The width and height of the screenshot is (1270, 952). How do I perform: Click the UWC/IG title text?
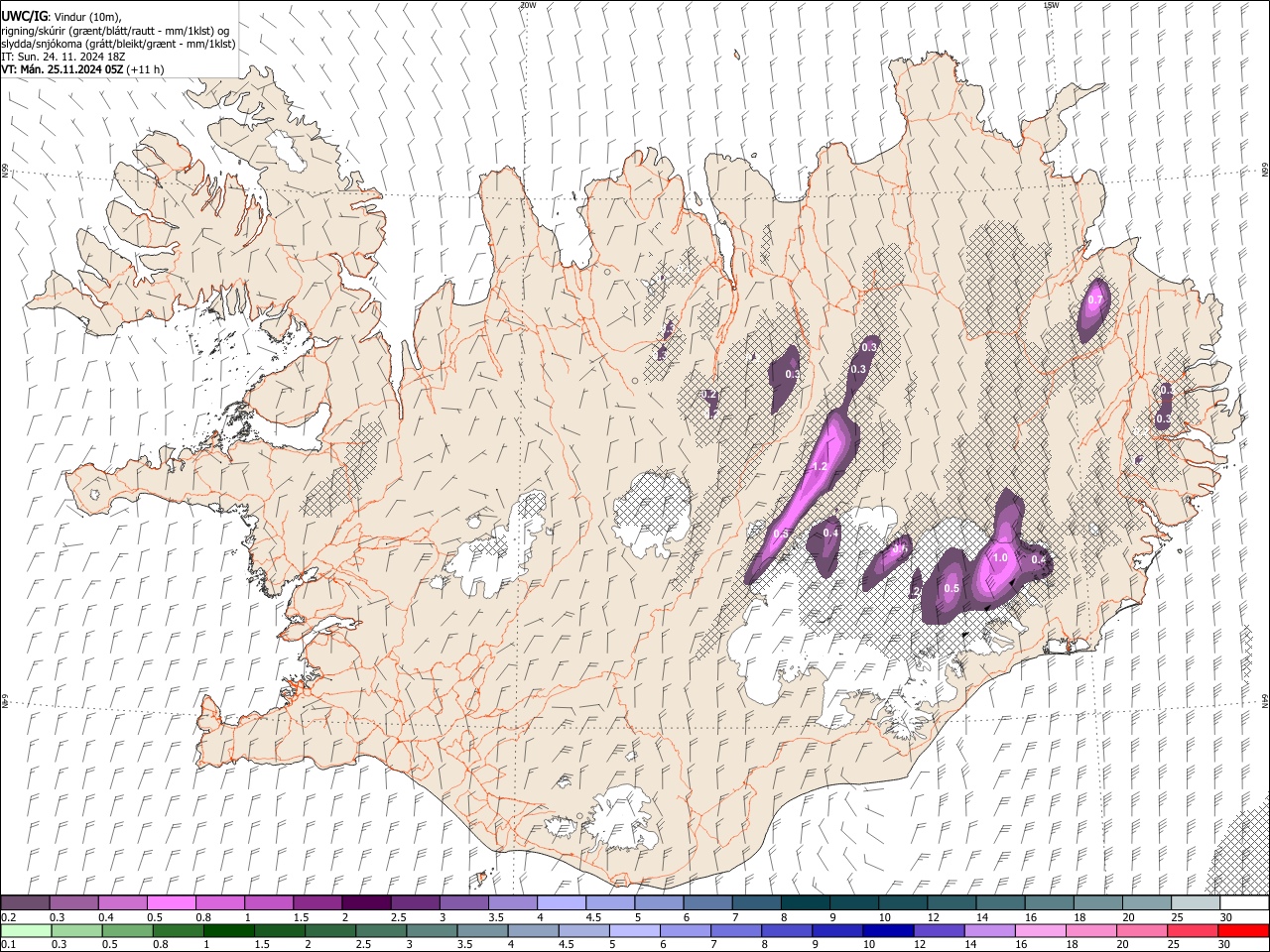[x=24, y=17]
